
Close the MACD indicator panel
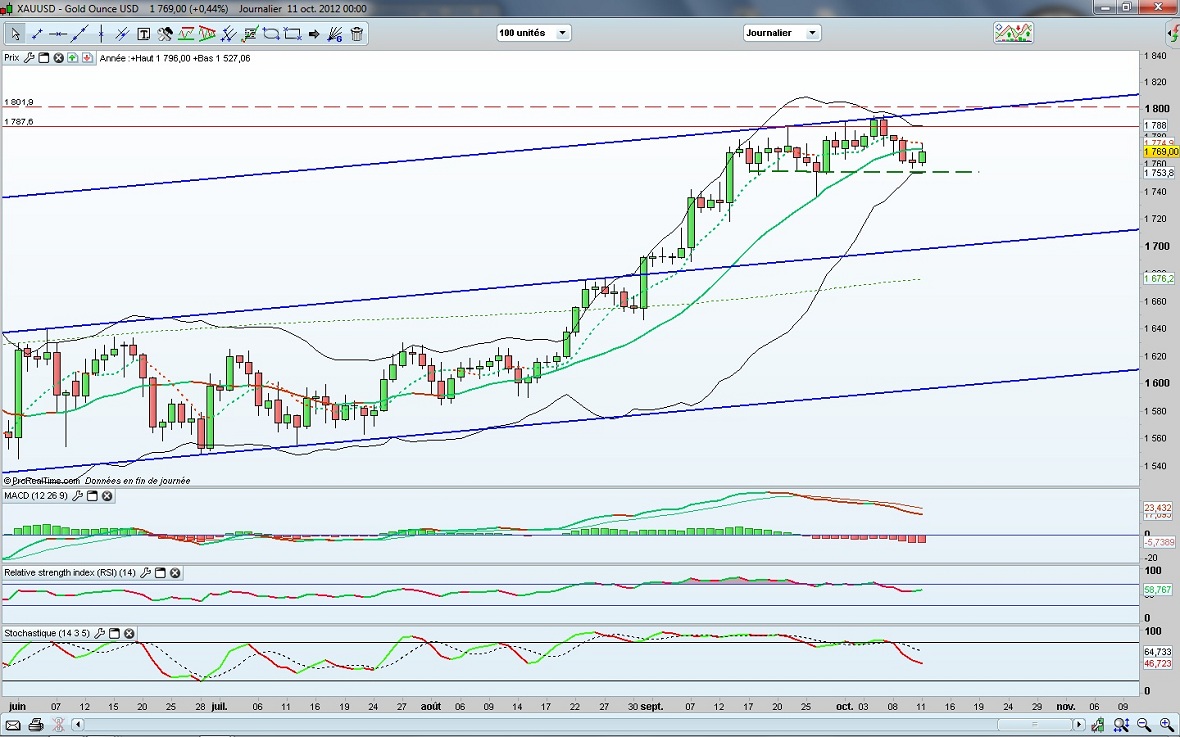[107, 496]
